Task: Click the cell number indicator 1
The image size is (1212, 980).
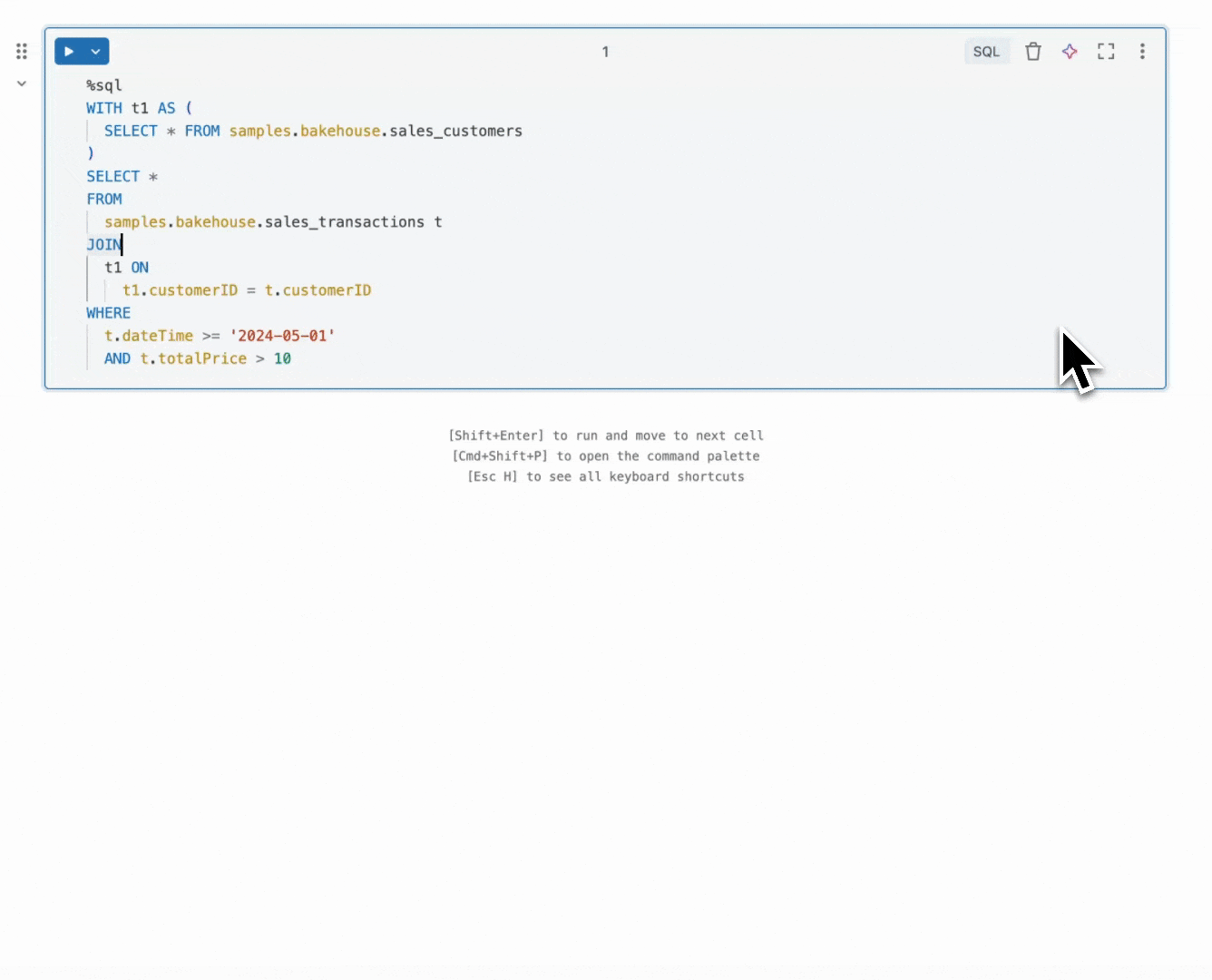Action: (605, 52)
